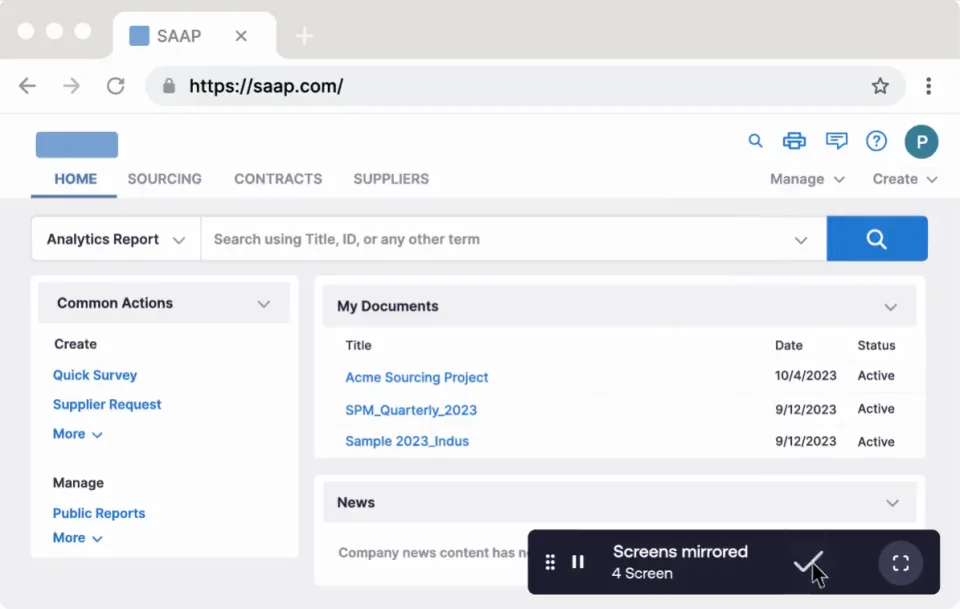Collapse the My Documents panel
This screenshot has width=960, height=609.
click(x=891, y=307)
